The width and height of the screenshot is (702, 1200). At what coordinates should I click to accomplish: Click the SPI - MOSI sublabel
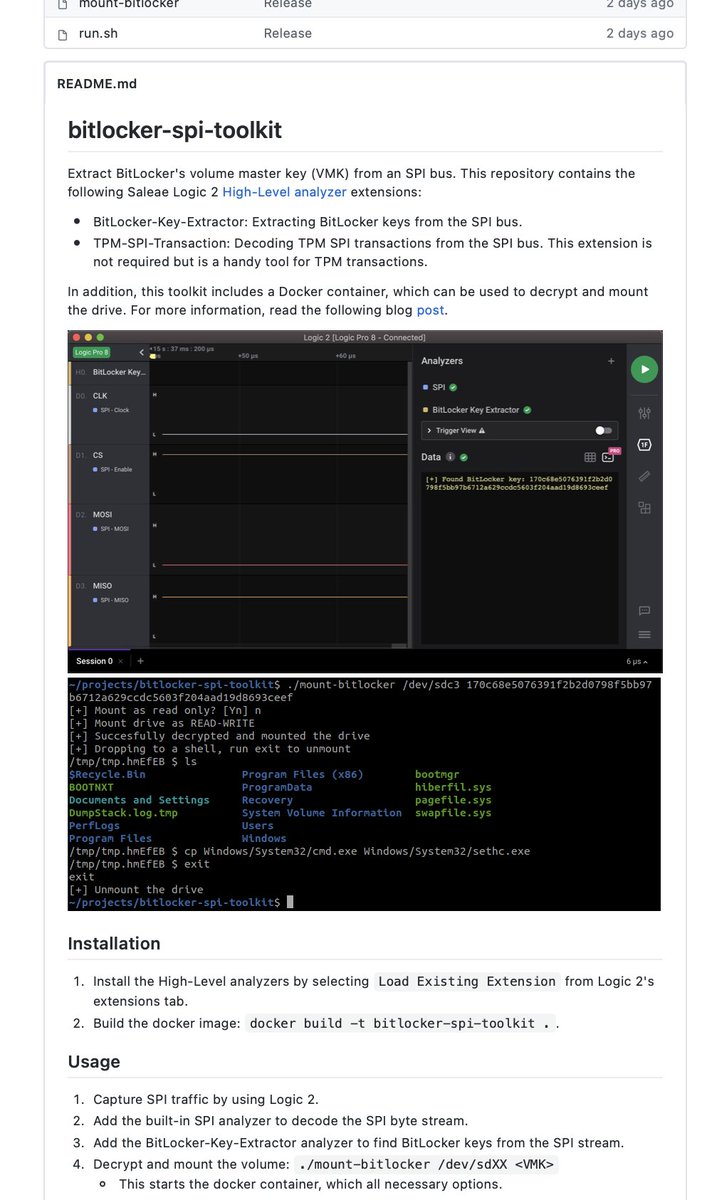tap(114, 528)
